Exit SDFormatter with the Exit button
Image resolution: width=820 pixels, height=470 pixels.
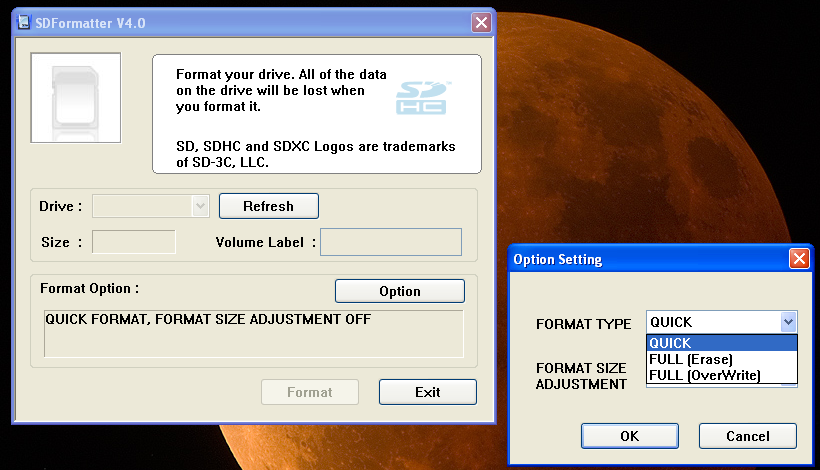point(428,392)
